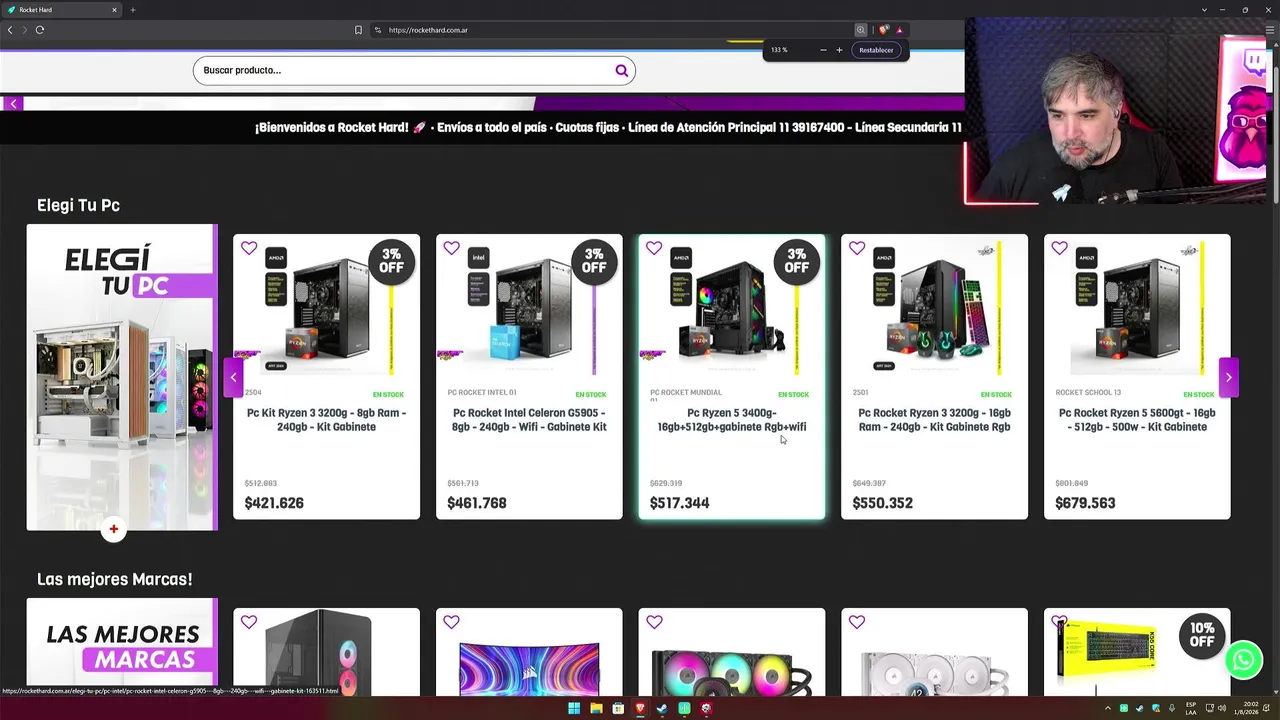This screenshot has height=720, width=1280.
Task: Click the search magnifier icon
Action: point(621,70)
